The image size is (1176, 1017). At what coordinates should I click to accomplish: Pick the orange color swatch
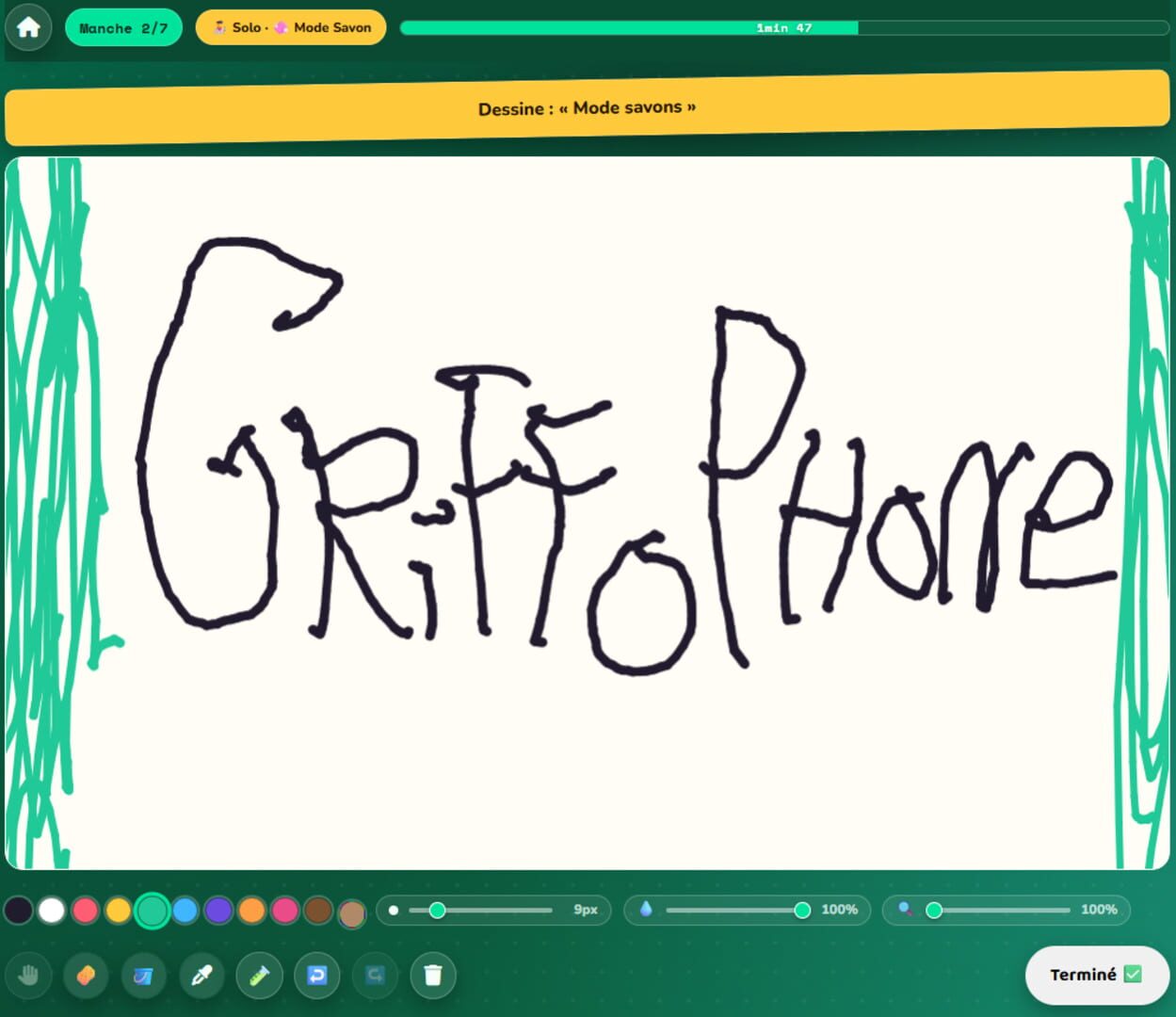click(x=251, y=910)
